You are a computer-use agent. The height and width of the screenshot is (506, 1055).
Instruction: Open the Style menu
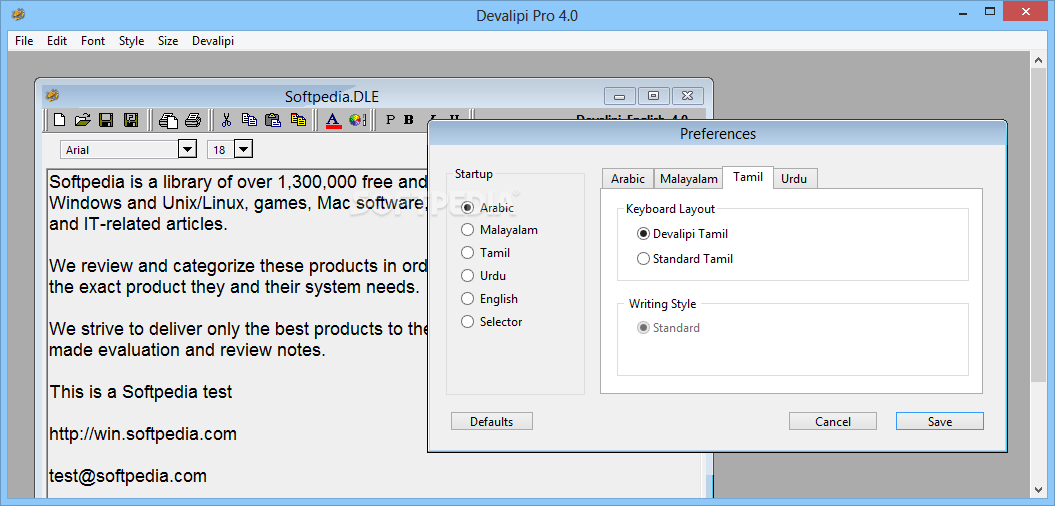131,40
